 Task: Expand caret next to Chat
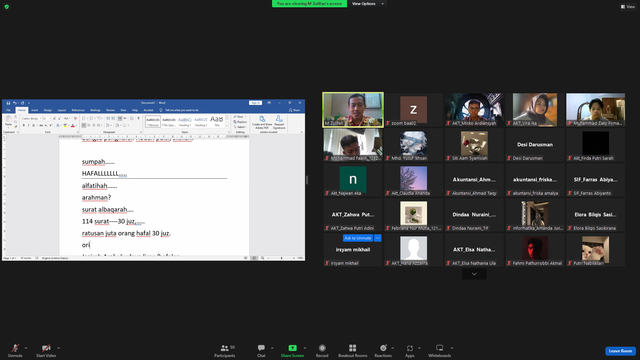coord(272,348)
